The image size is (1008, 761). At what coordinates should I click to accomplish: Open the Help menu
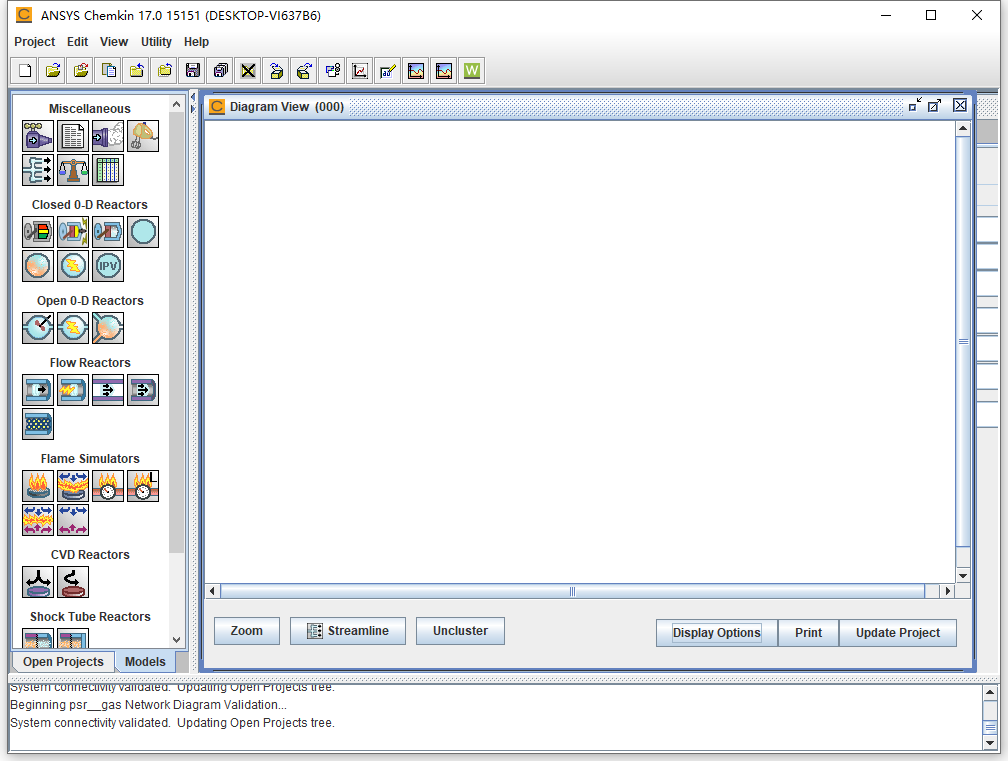pyautogui.click(x=196, y=42)
